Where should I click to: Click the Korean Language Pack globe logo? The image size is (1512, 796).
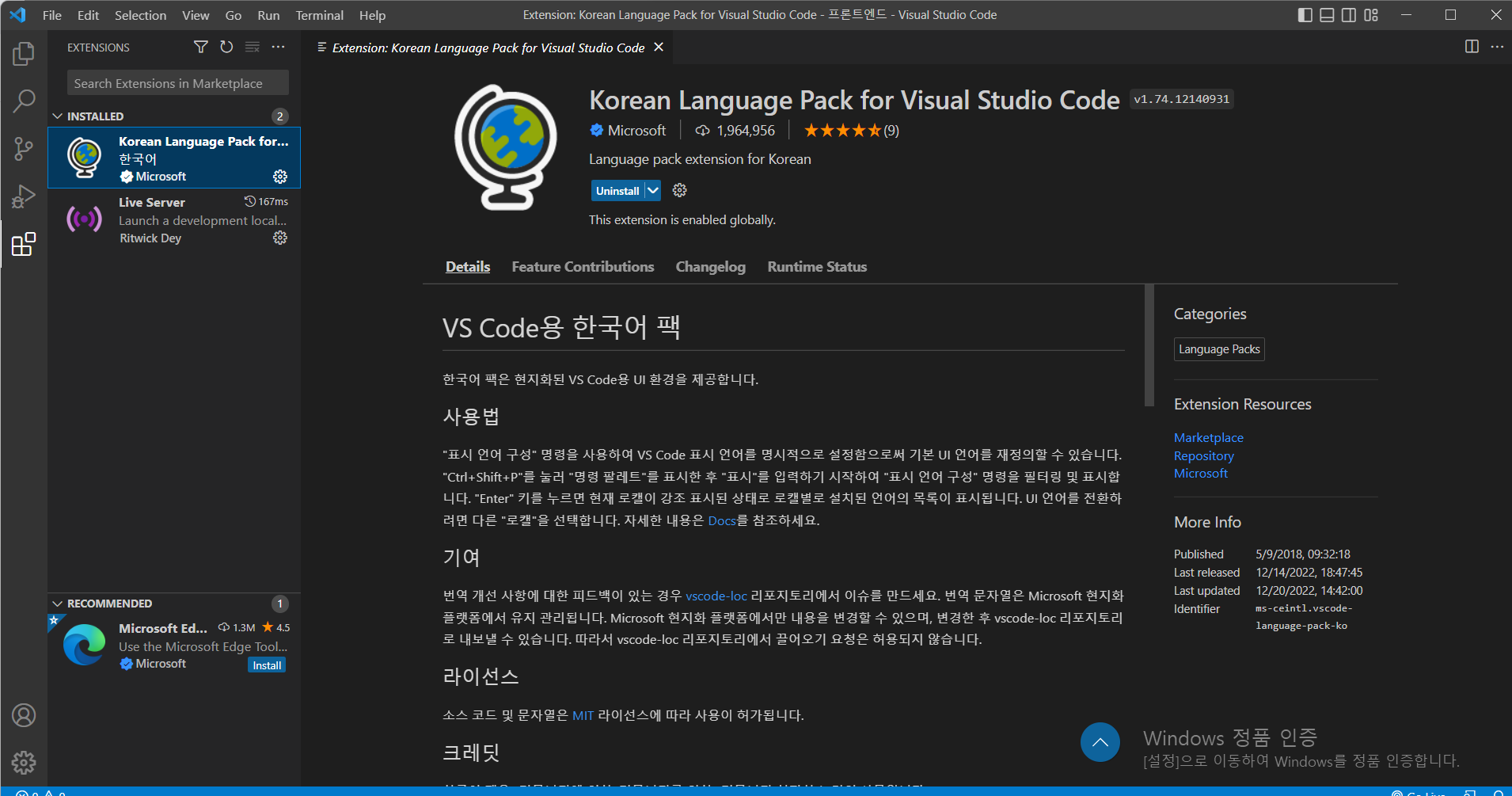pyautogui.click(x=506, y=147)
